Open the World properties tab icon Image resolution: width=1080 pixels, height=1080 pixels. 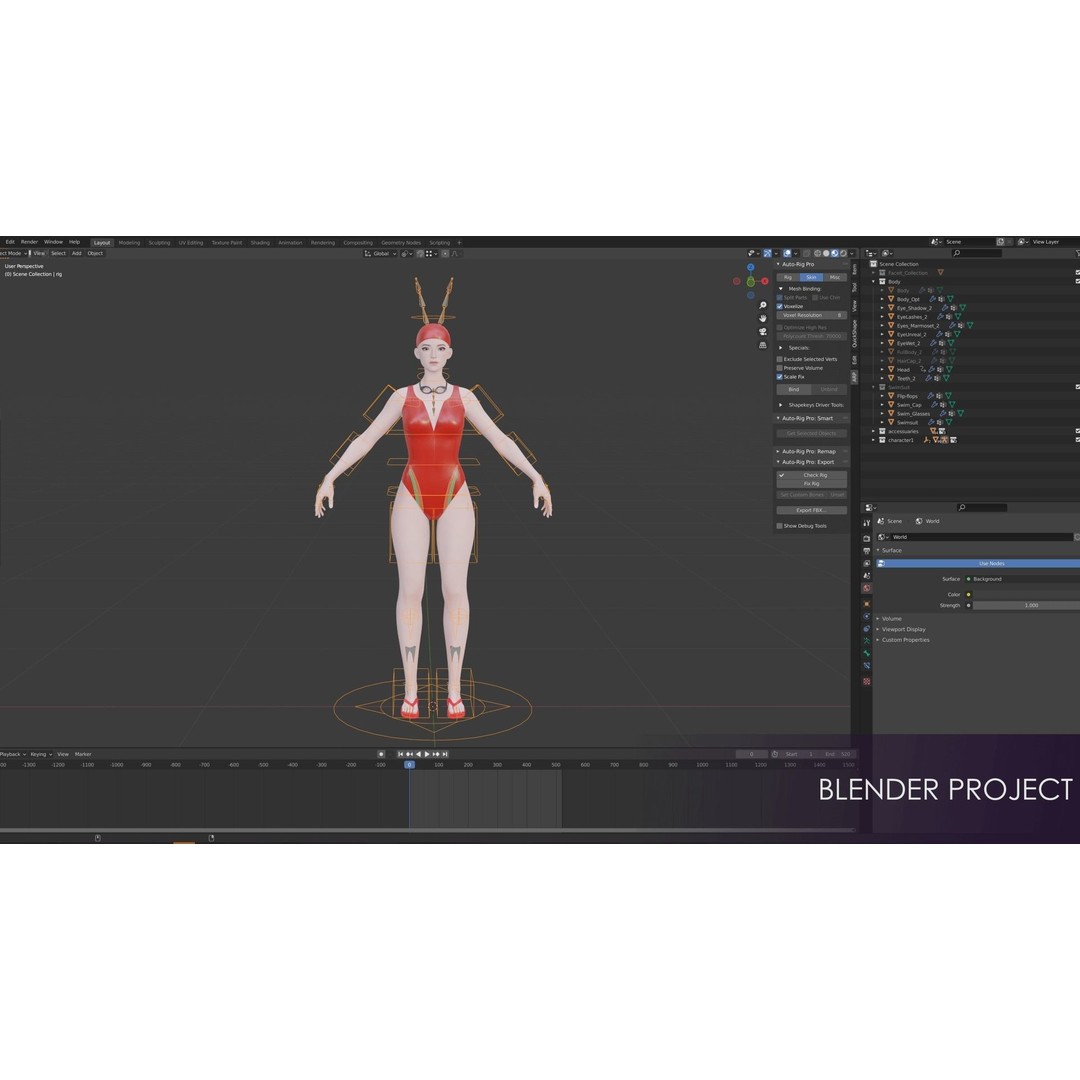click(x=866, y=588)
